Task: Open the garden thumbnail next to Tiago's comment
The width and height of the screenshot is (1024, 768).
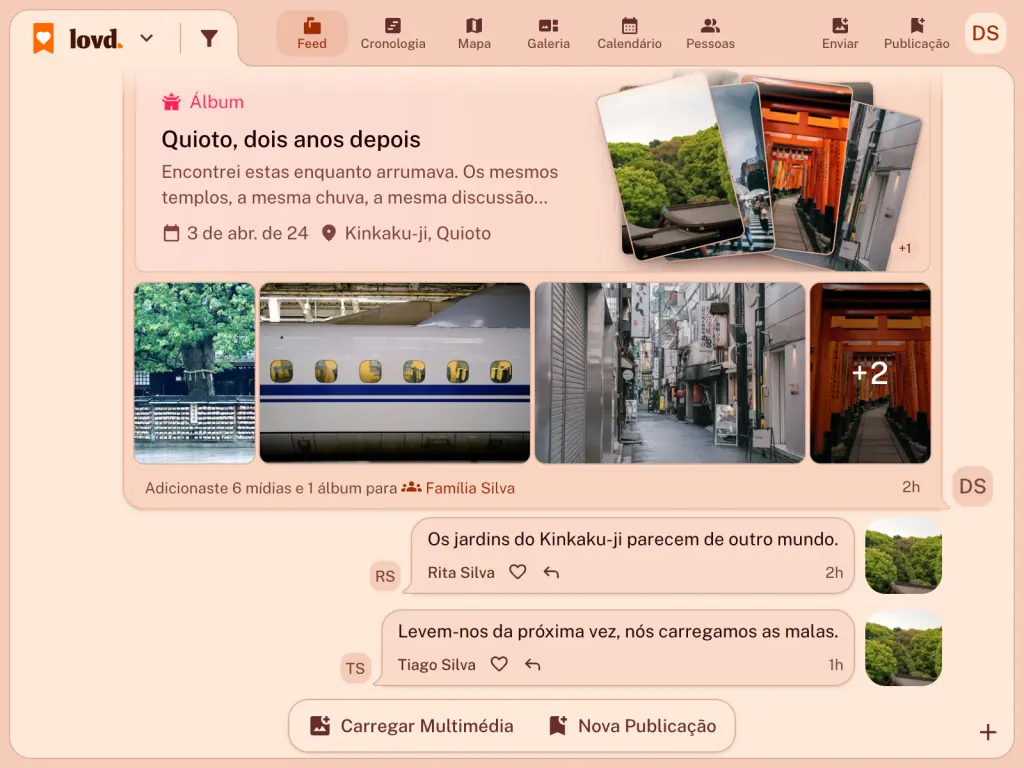Action: click(903, 648)
